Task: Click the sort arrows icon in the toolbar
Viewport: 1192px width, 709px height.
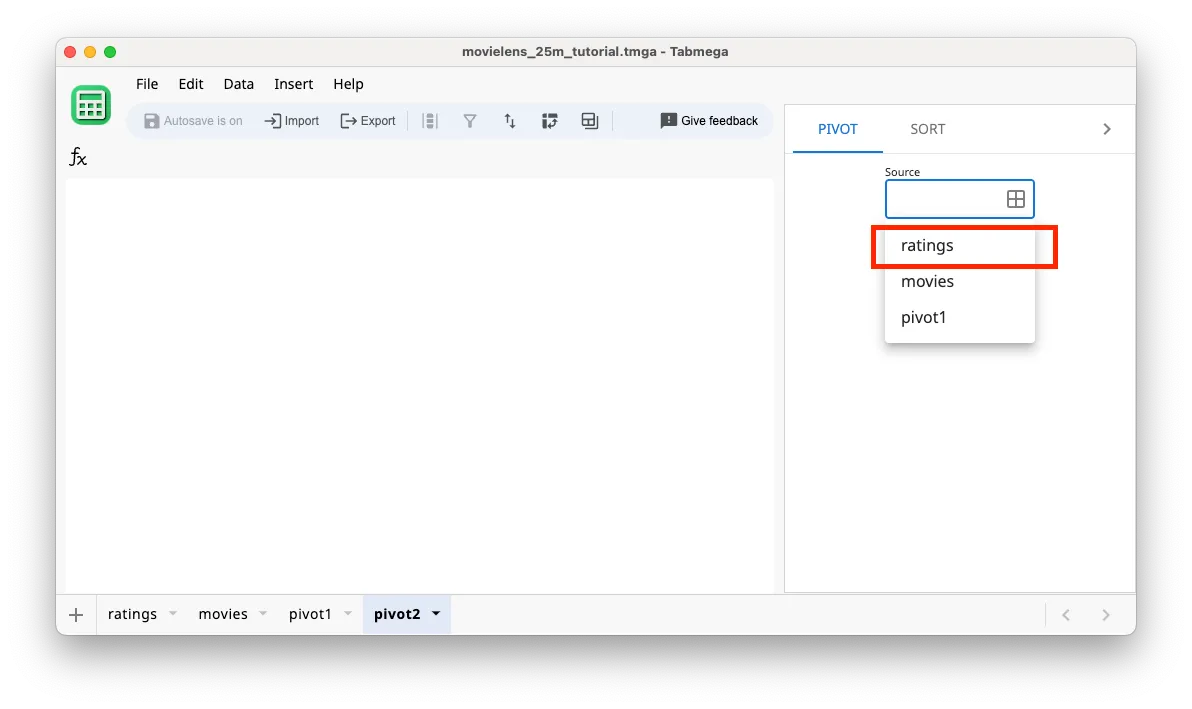Action: pos(510,120)
